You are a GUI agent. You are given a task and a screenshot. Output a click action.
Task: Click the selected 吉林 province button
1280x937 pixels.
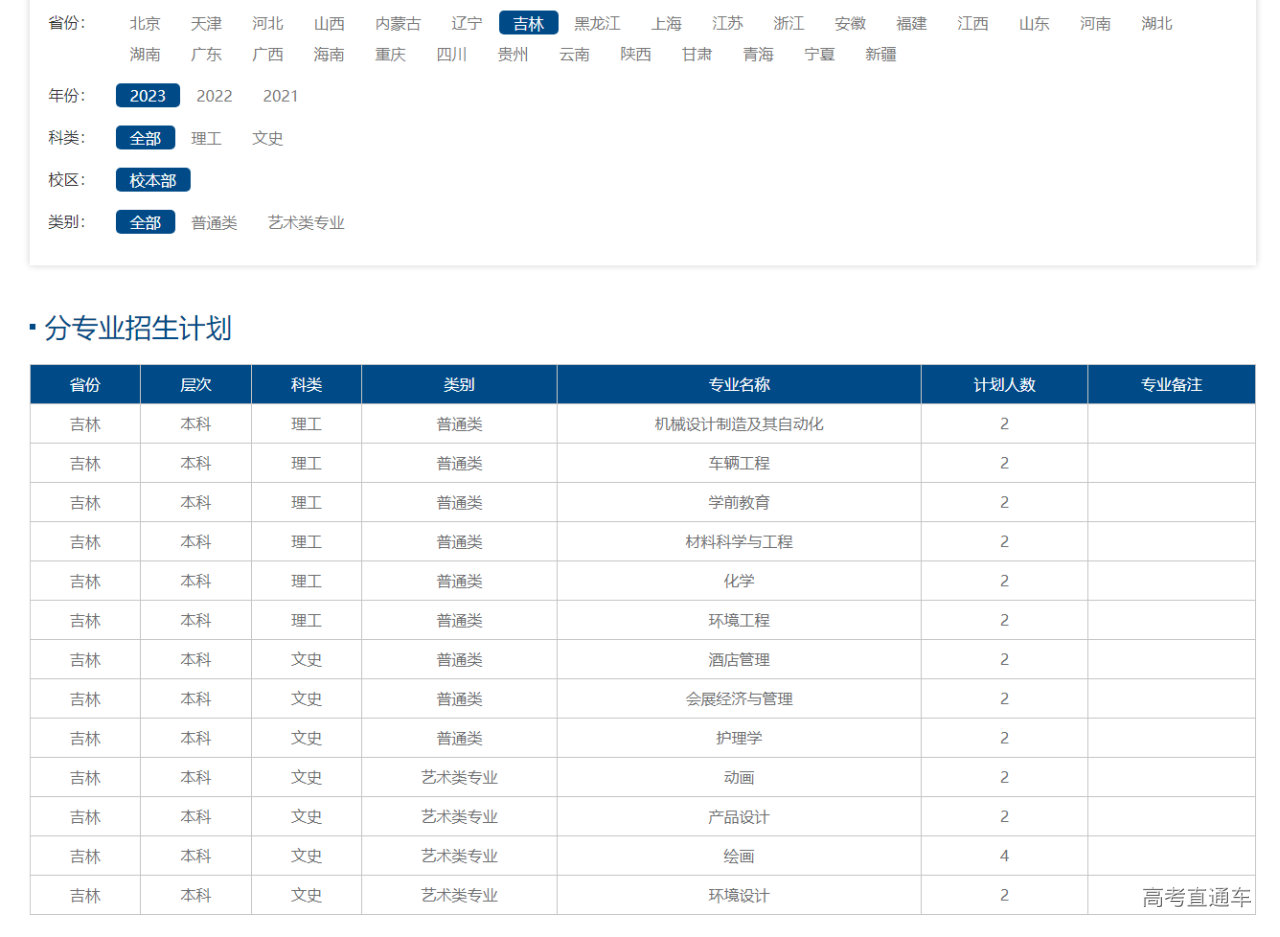click(x=528, y=23)
